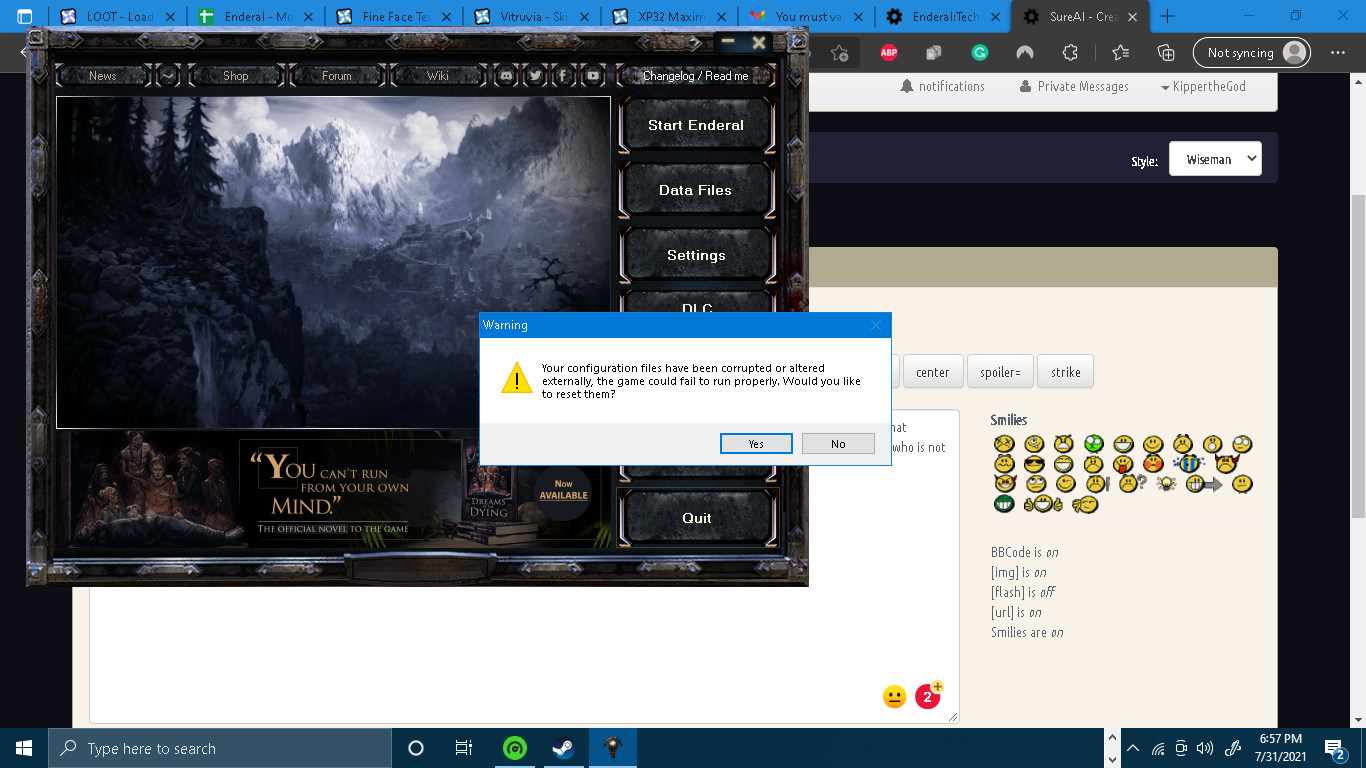Viewport: 1366px width, 768px height.
Task: Open the Adblock Plus extension icon
Action: coord(887,53)
